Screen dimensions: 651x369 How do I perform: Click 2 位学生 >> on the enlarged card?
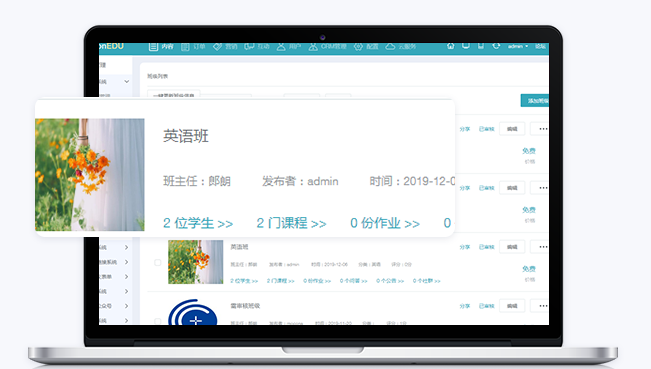click(198, 223)
